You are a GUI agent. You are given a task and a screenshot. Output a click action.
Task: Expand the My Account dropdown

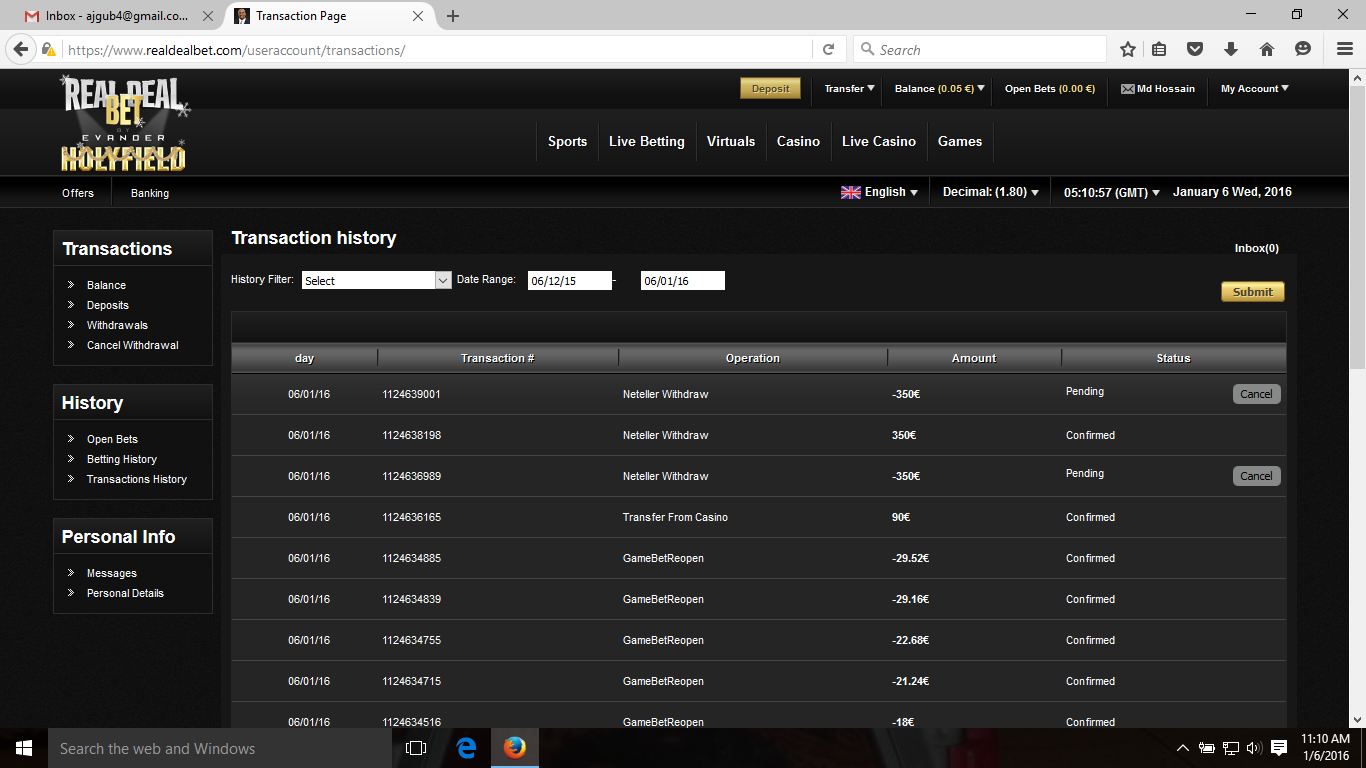(1254, 89)
